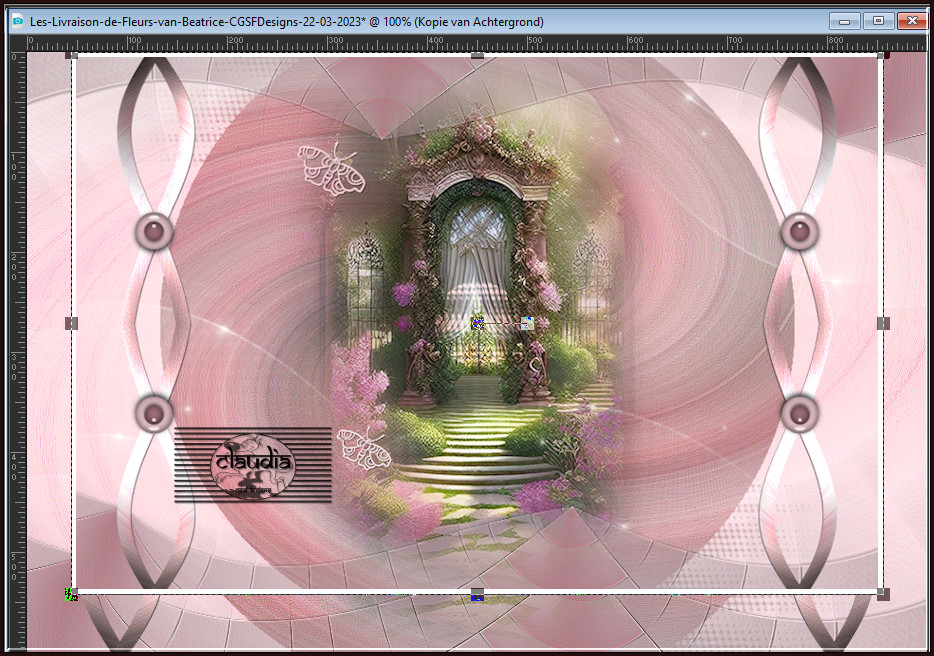Click the bottom-right selection corner handle
This screenshot has width=934, height=656.
[x=883, y=594]
